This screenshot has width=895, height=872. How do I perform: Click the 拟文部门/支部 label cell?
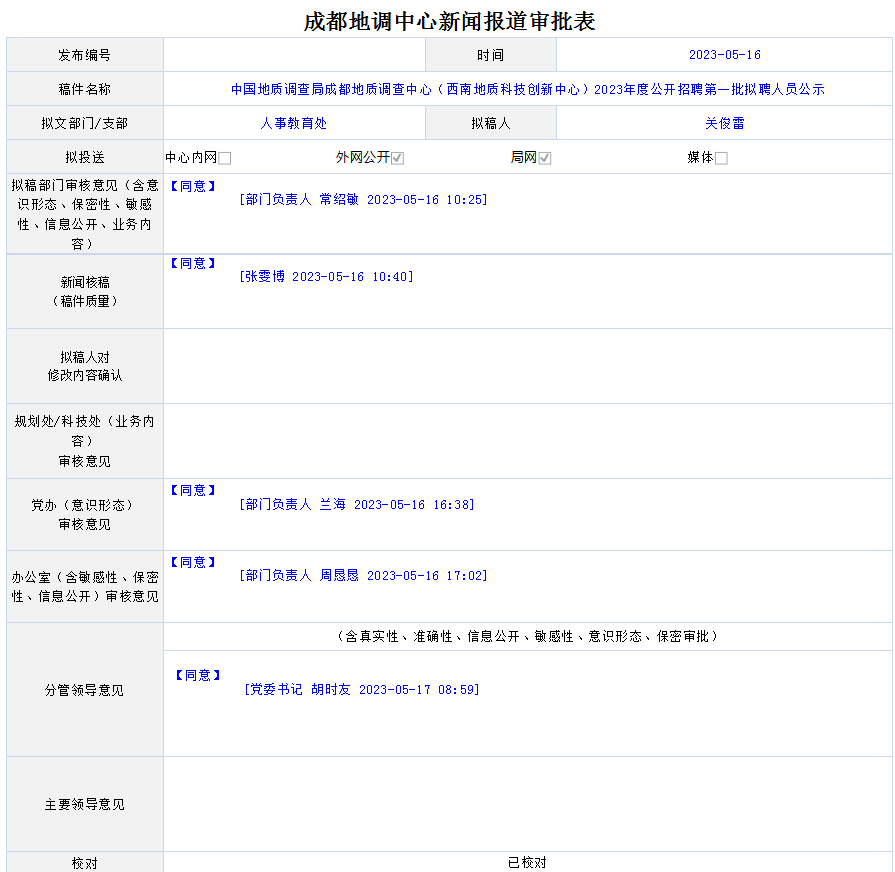click(85, 123)
